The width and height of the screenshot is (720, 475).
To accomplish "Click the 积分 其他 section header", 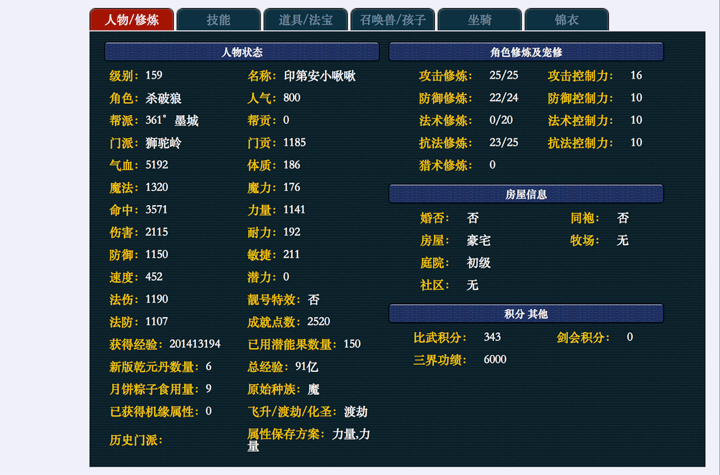I will click(526, 314).
